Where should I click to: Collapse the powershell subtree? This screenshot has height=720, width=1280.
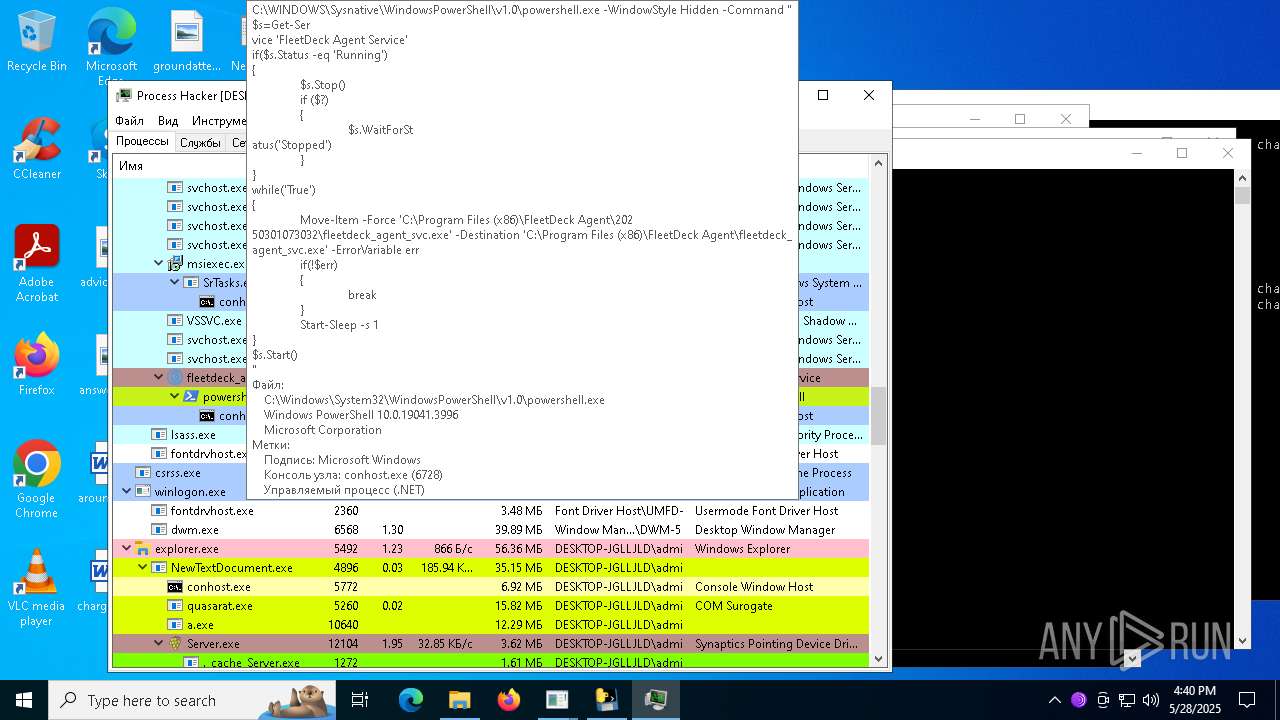175,397
